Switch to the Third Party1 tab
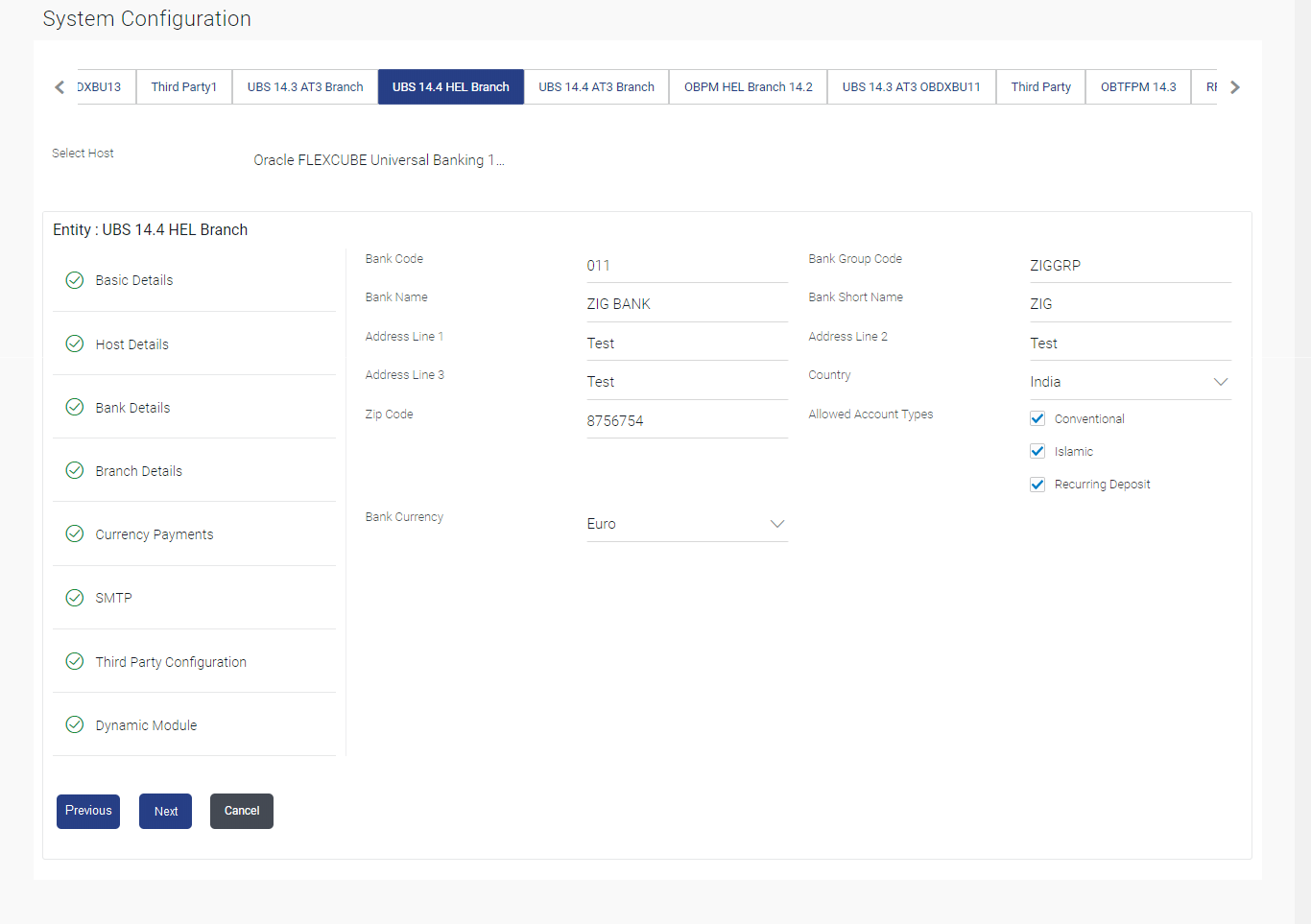Image resolution: width=1311 pixels, height=924 pixels. click(x=184, y=87)
